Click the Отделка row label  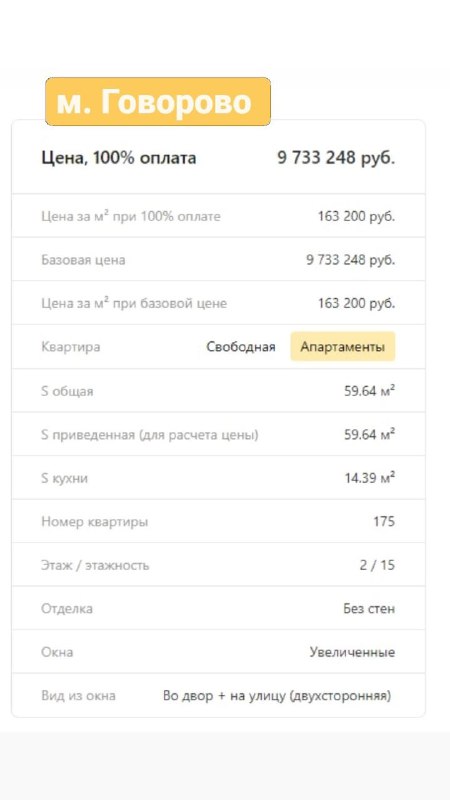[67, 609]
